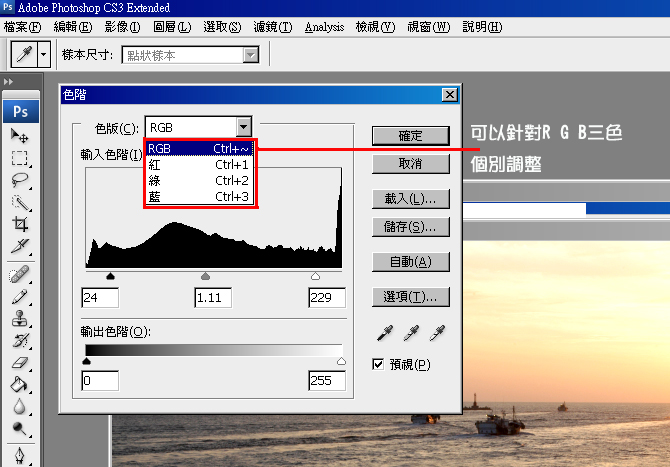
Task: Choose RGB in the channel list
Action: pos(199,149)
